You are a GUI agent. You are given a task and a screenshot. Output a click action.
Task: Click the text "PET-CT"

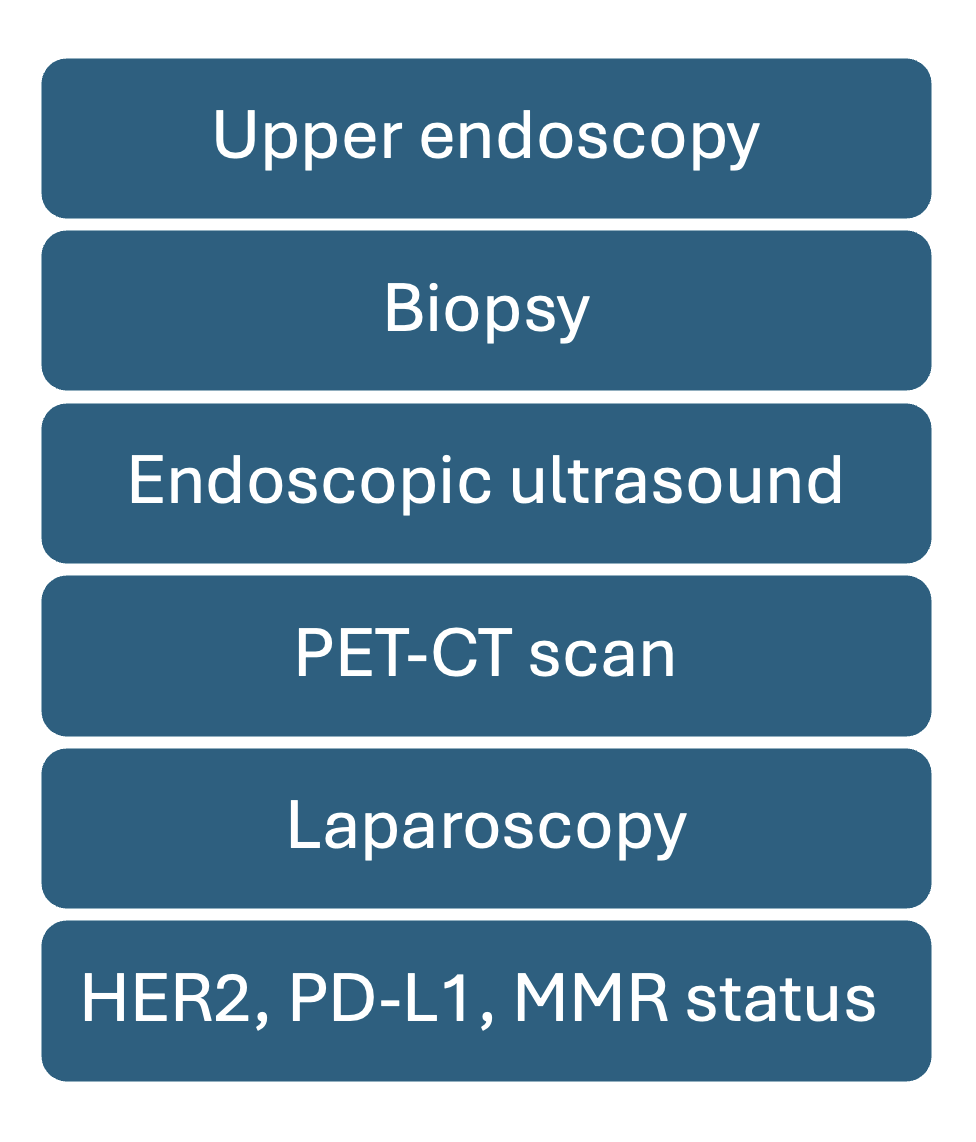coord(404,653)
